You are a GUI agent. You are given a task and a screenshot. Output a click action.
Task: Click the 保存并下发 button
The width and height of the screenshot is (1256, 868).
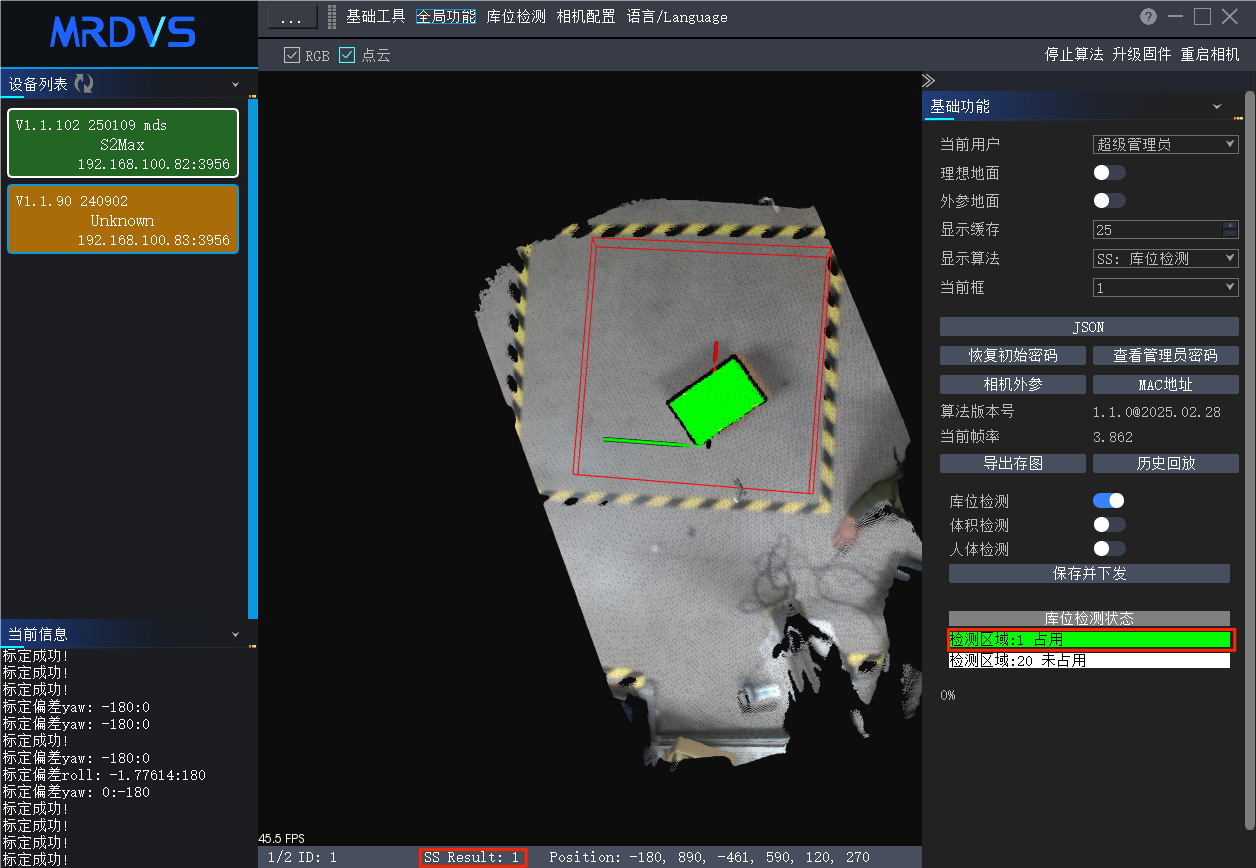click(1089, 574)
